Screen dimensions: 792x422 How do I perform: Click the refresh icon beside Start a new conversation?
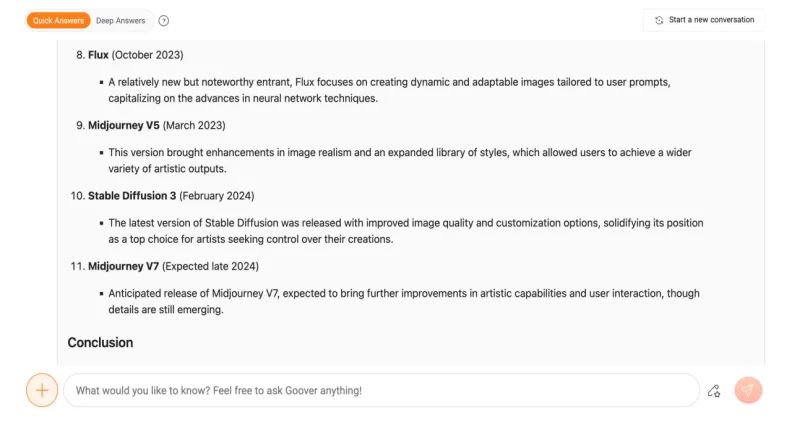pos(659,20)
